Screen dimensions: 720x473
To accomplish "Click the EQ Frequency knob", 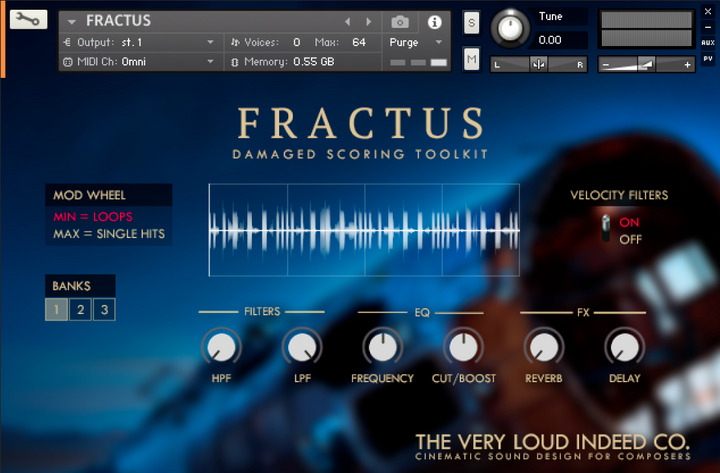I will point(382,348).
